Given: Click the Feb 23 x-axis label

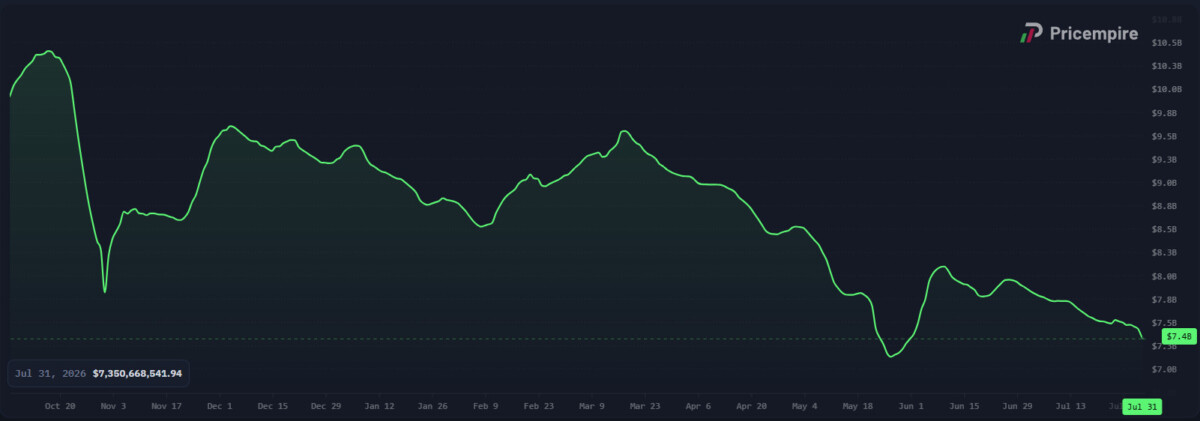Looking at the screenshot, I should pos(538,407).
